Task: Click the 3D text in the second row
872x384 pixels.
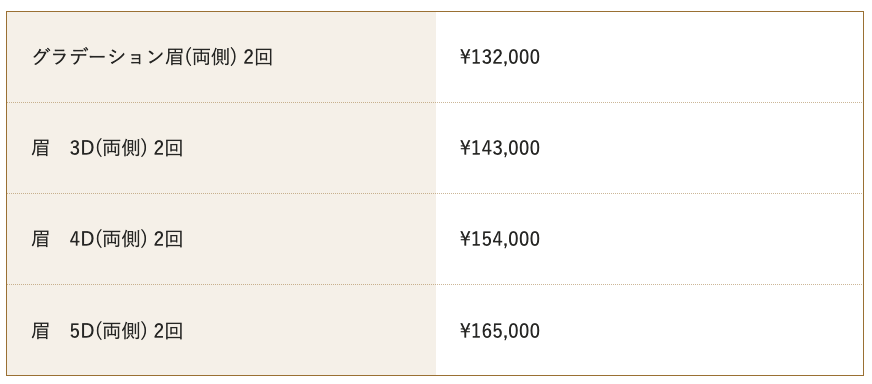Action: pos(82,149)
